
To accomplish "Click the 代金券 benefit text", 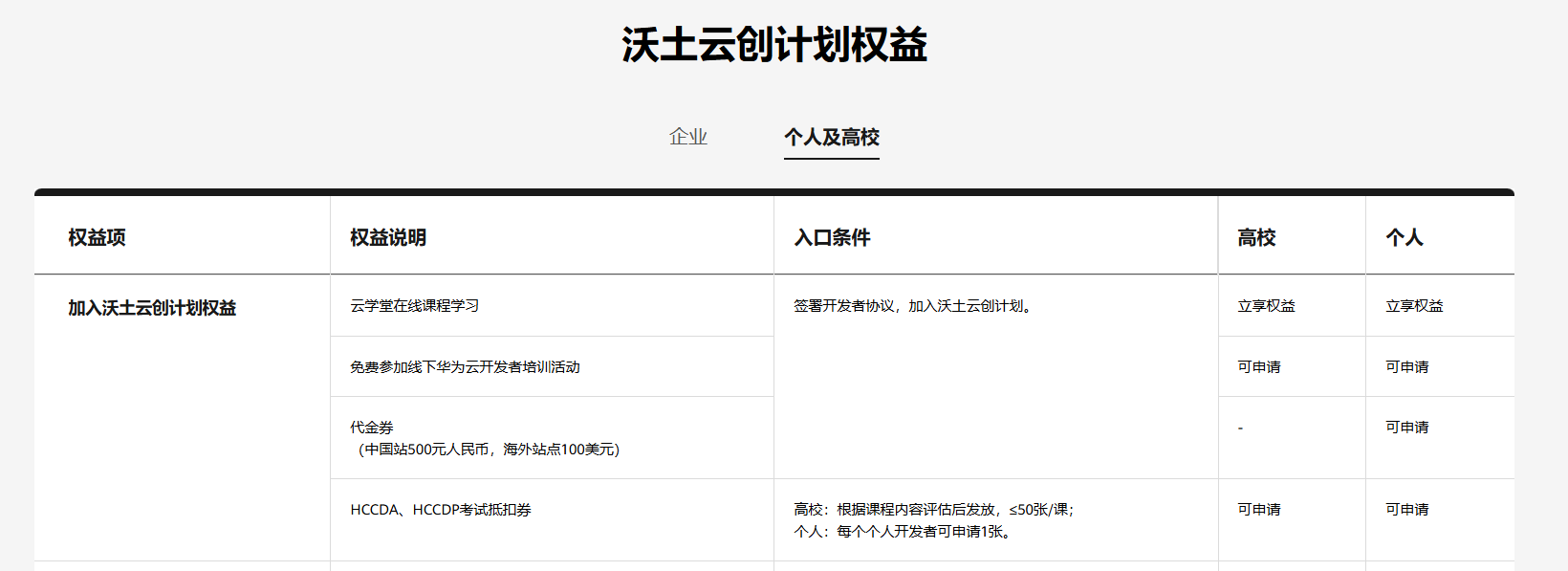I will tap(372, 428).
